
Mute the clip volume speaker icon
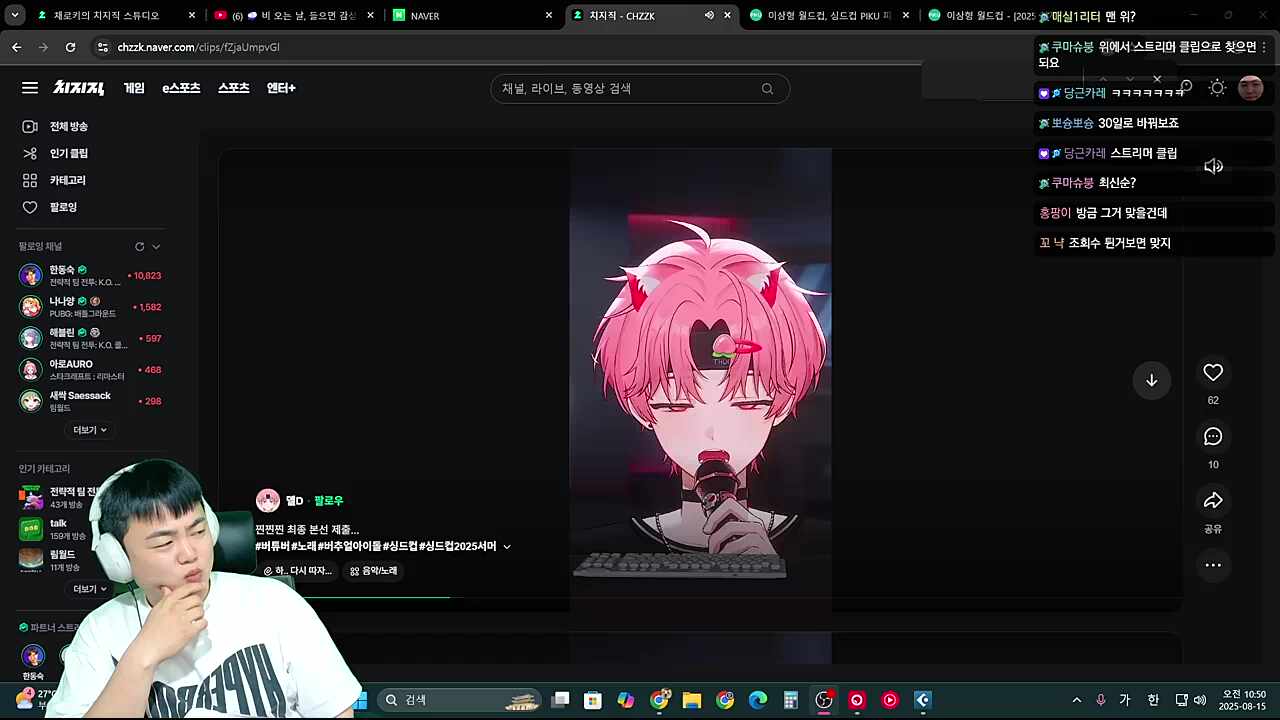point(1213,166)
